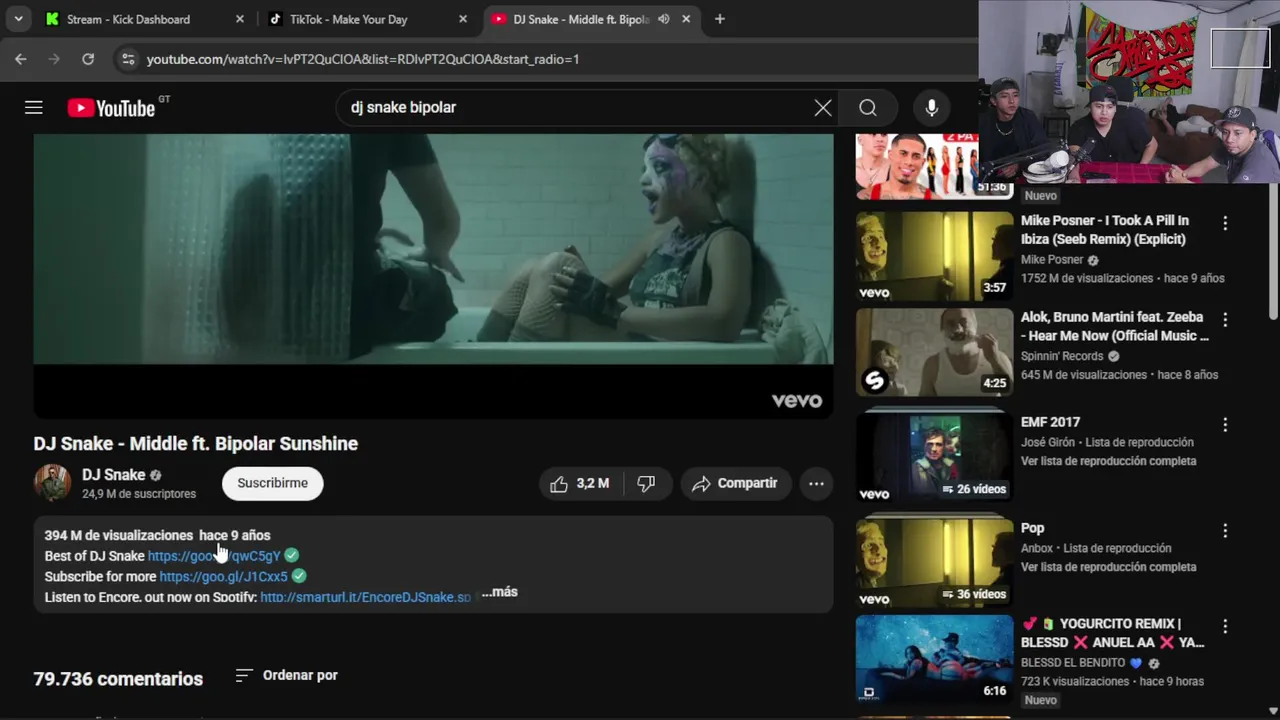Click the magnifier search button

(868, 108)
